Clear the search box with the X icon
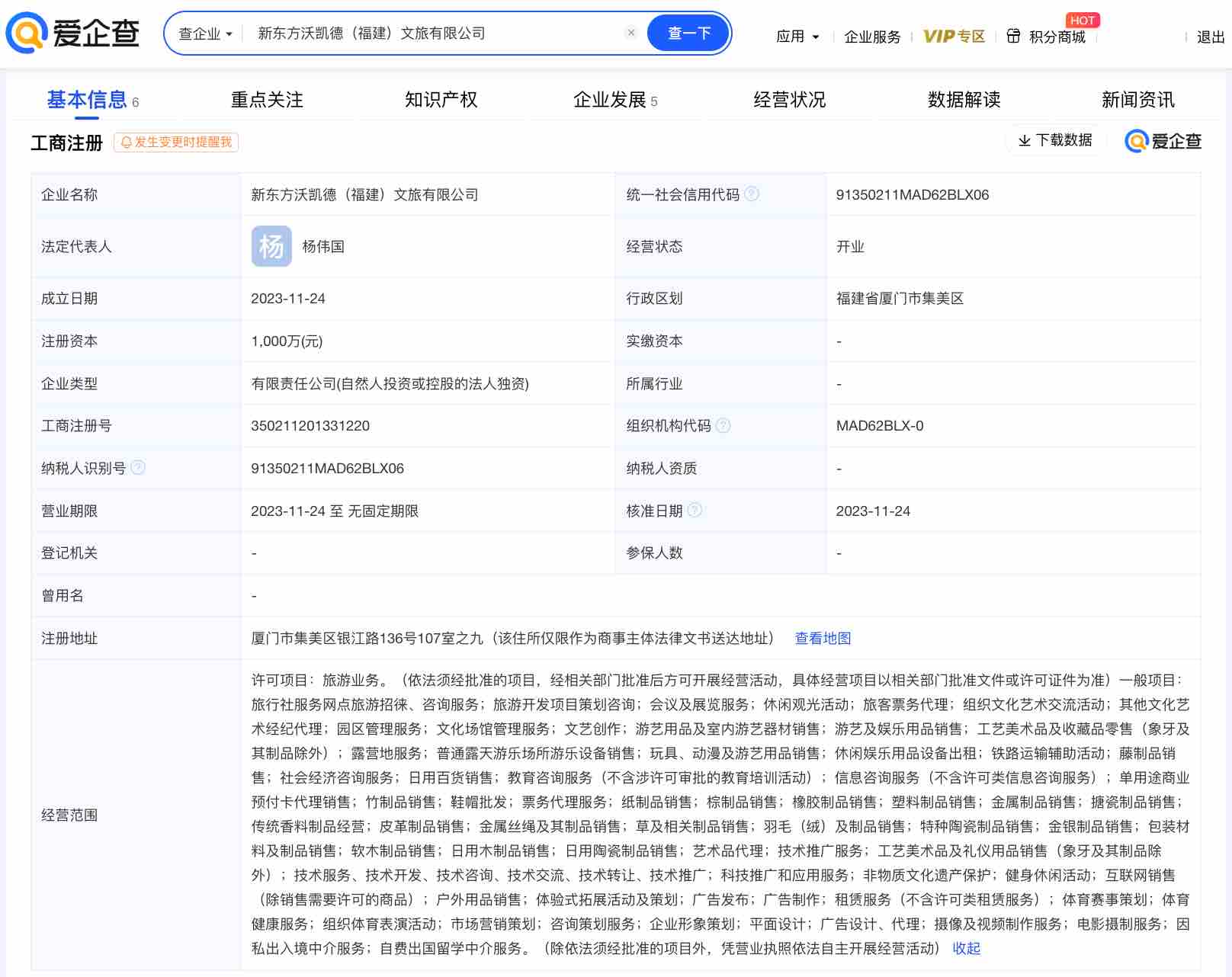 click(631, 33)
